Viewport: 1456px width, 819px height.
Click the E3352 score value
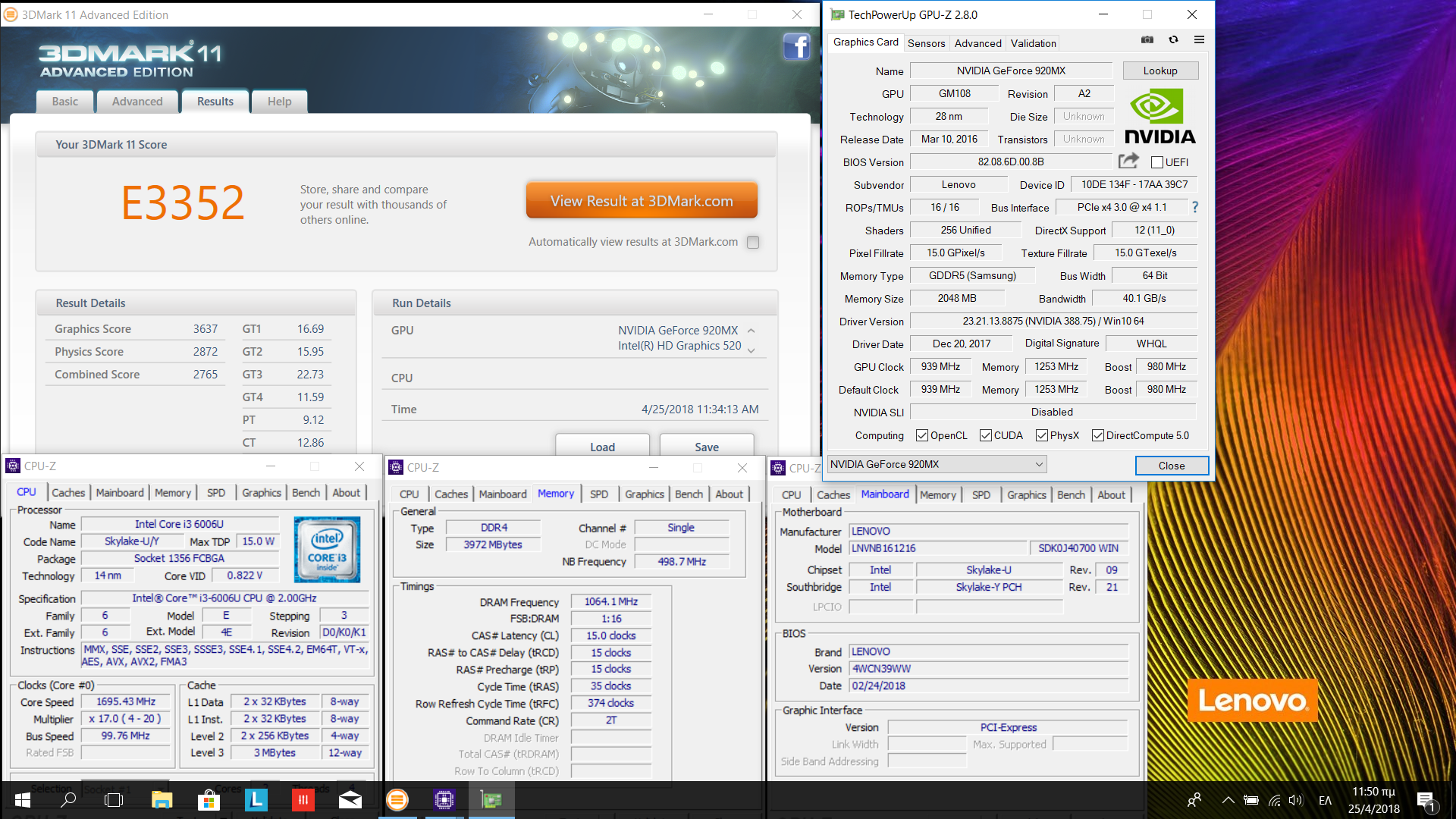click(183, 202)
